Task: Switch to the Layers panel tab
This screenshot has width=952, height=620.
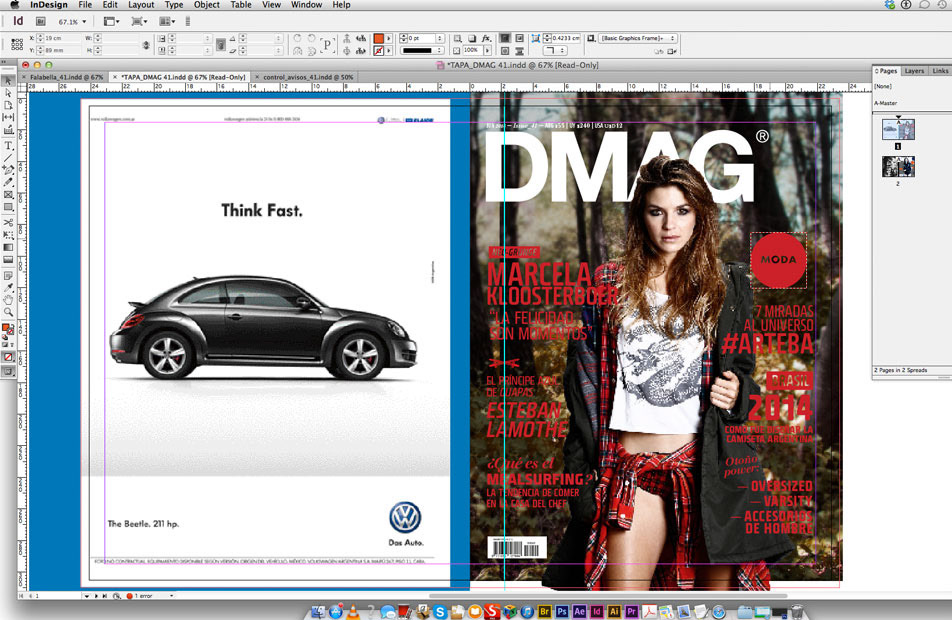Action: tap(914, 71)
